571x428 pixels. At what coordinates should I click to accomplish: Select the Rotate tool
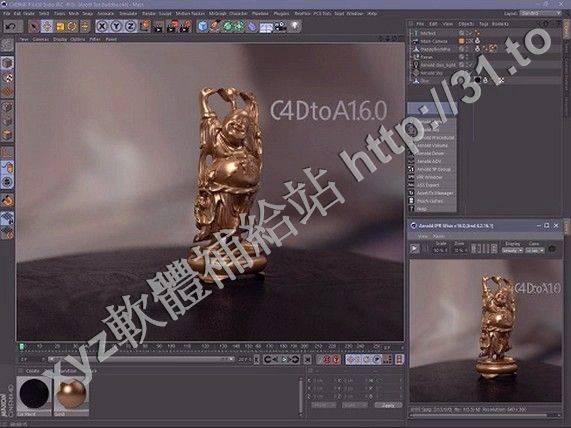pyautogui.click(x=72, y=27)
